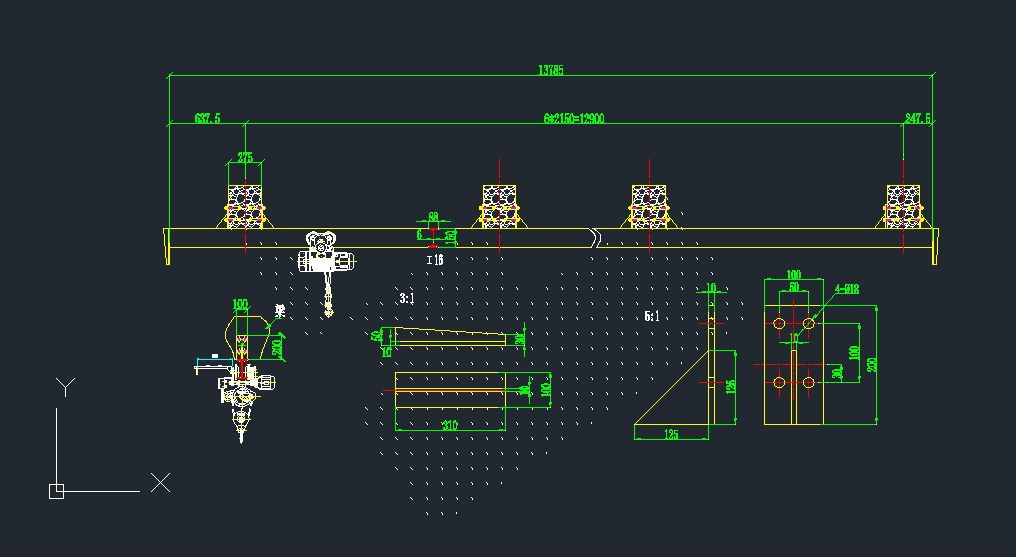Image resolution: width=1016 pixels, height=557 pixels.
Task: Click the 6x2150=12900 dimension text
Action: 574,118
